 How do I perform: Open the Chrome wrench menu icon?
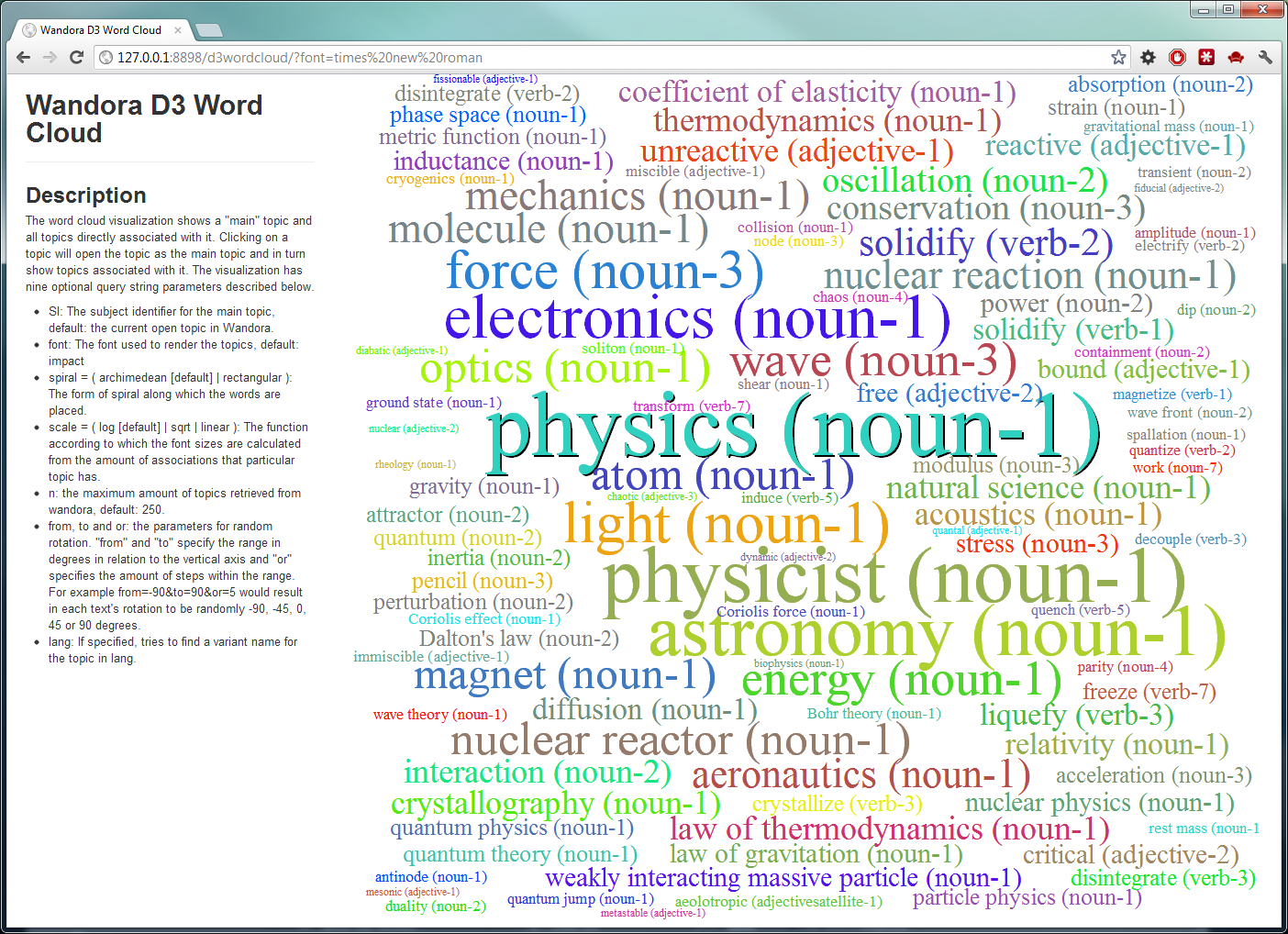click(1265, 57)
